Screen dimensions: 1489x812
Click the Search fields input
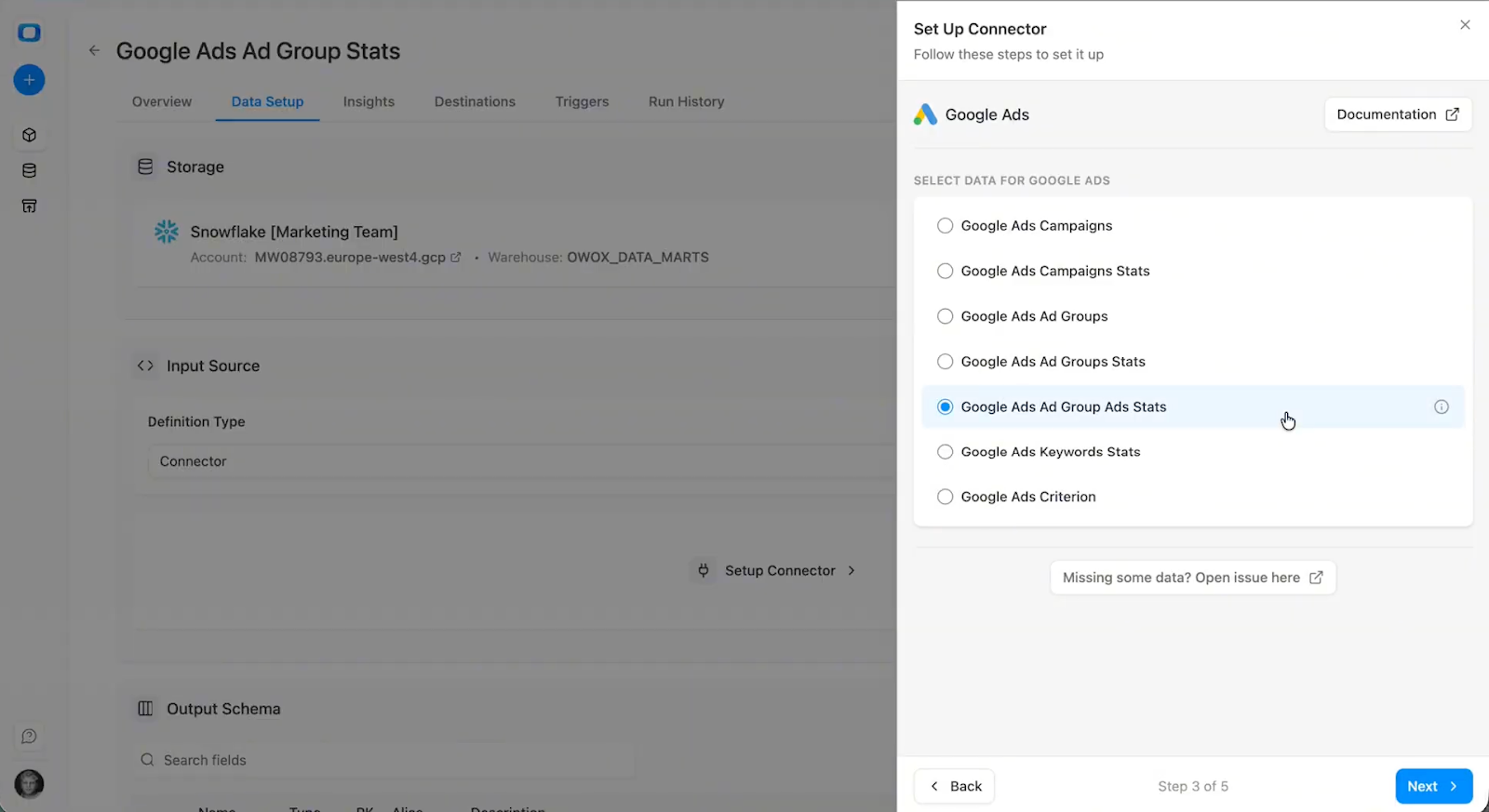[383, 760]
